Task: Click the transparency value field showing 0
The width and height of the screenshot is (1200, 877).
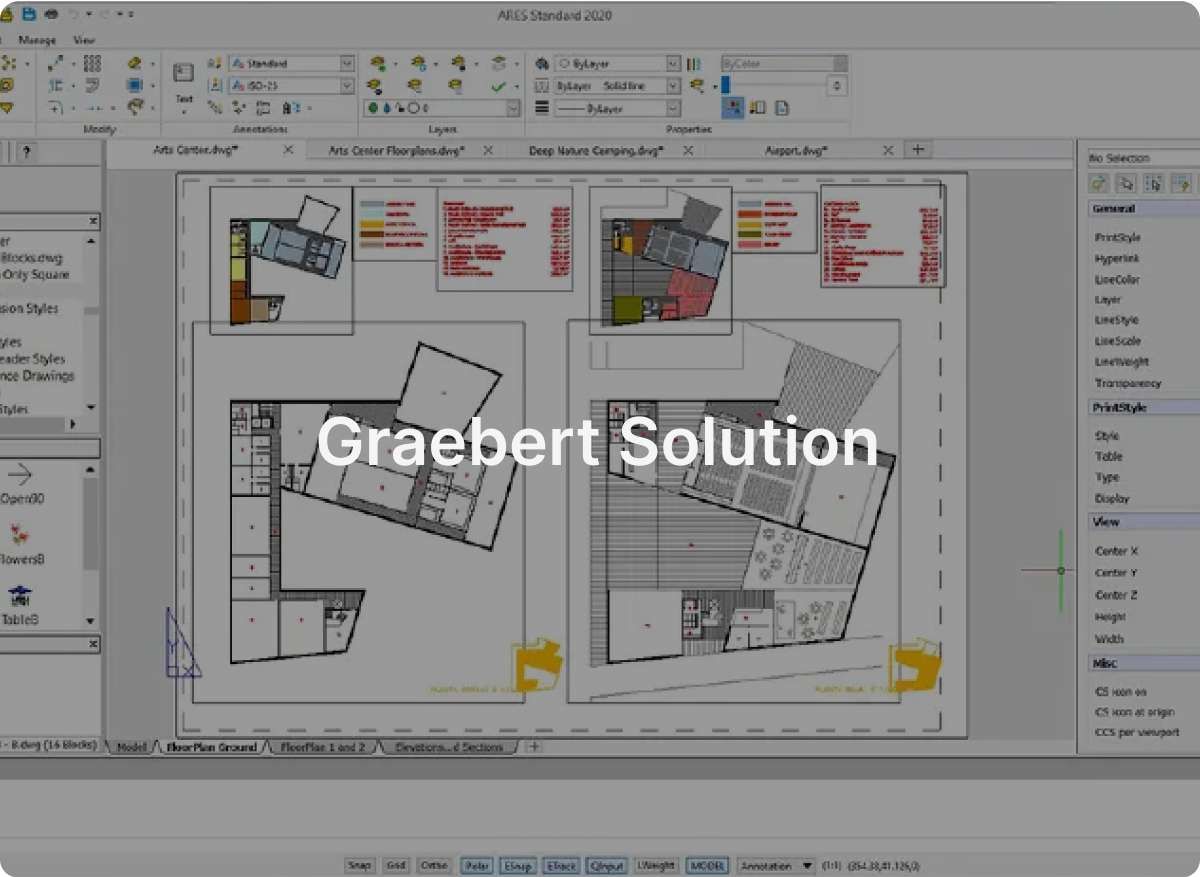Action: [x=837, y=86]
